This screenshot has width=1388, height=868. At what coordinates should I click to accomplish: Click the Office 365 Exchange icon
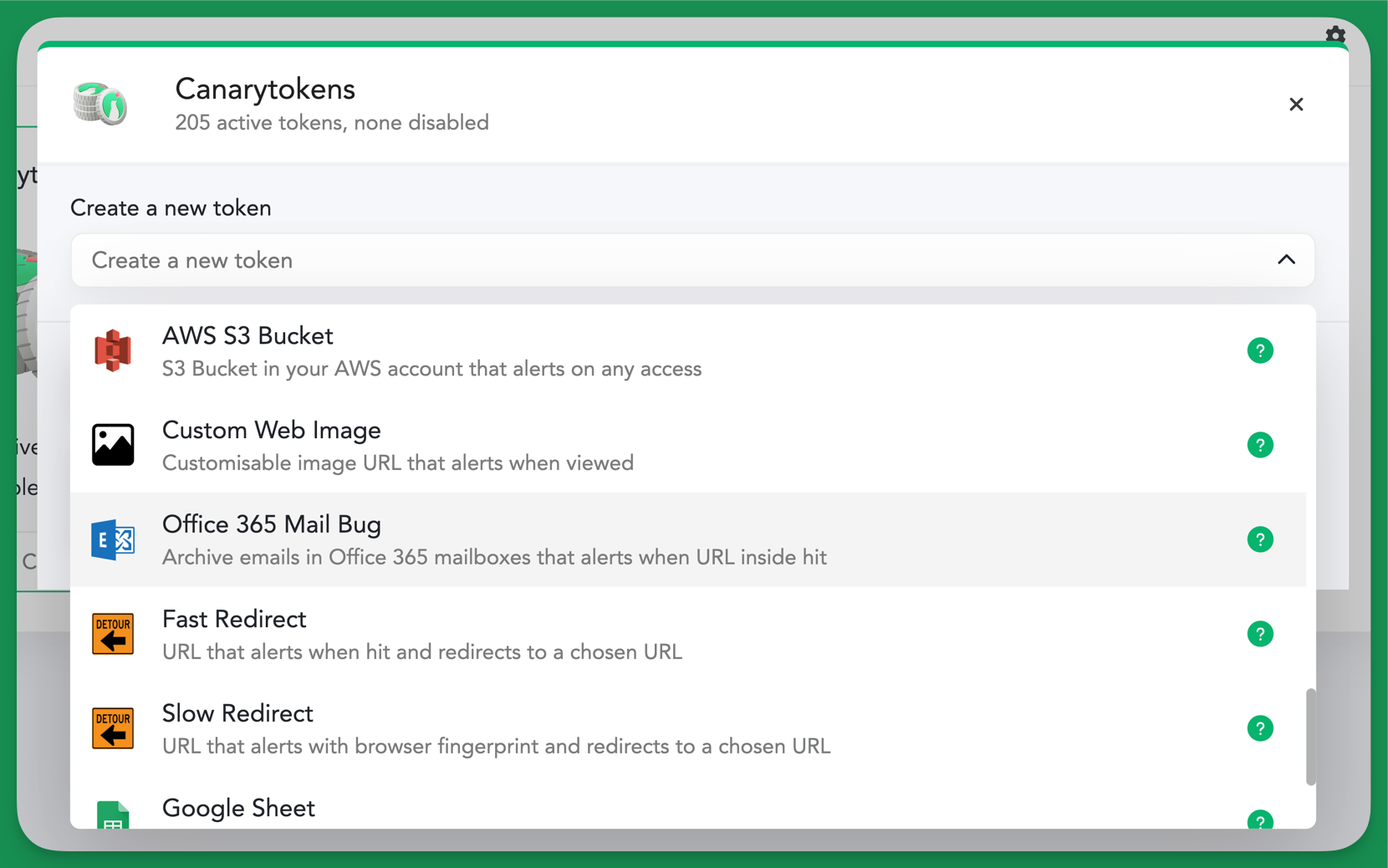click(113, 539)
